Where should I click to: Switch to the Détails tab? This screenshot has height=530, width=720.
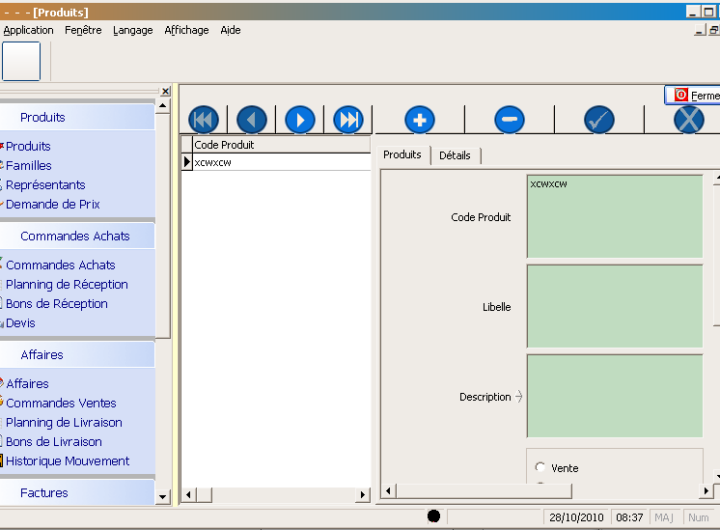tap(454, 155)
